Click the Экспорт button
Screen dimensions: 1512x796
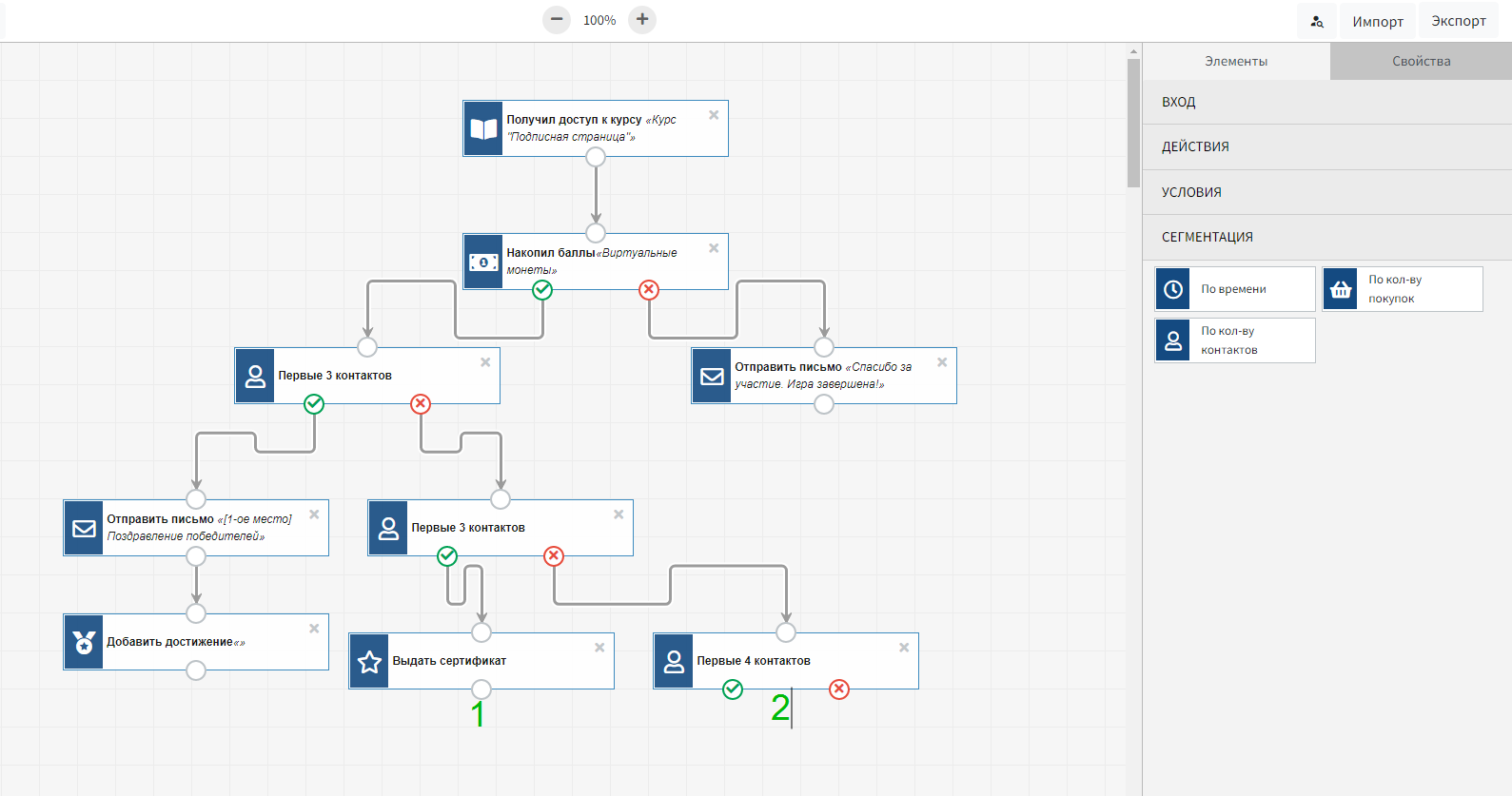pyautogui.click(x=1458, y=21)
